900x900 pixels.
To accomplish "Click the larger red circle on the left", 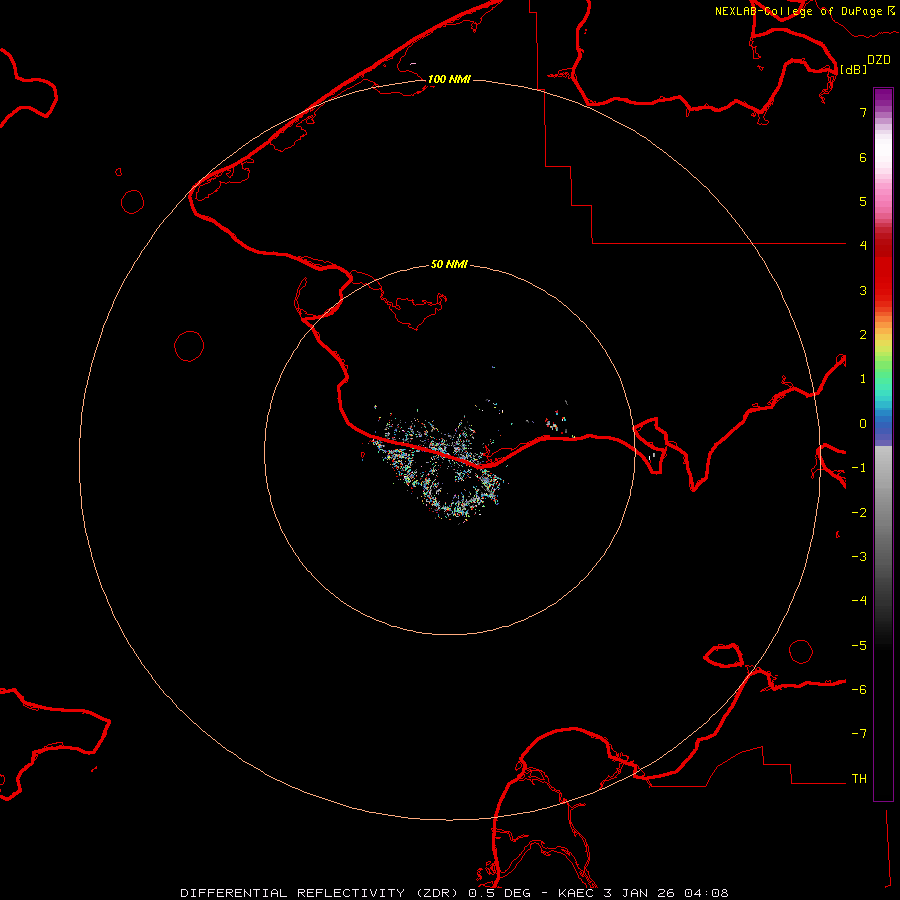I will pos(189,346).
